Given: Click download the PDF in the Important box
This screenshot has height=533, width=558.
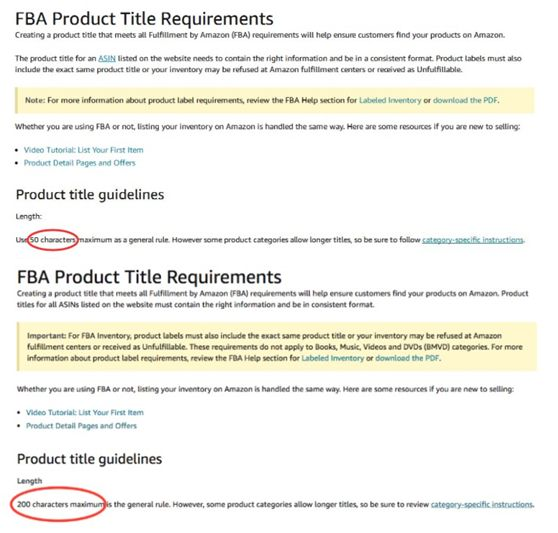Looking at the screenshot, I should (x=407, y=358).
